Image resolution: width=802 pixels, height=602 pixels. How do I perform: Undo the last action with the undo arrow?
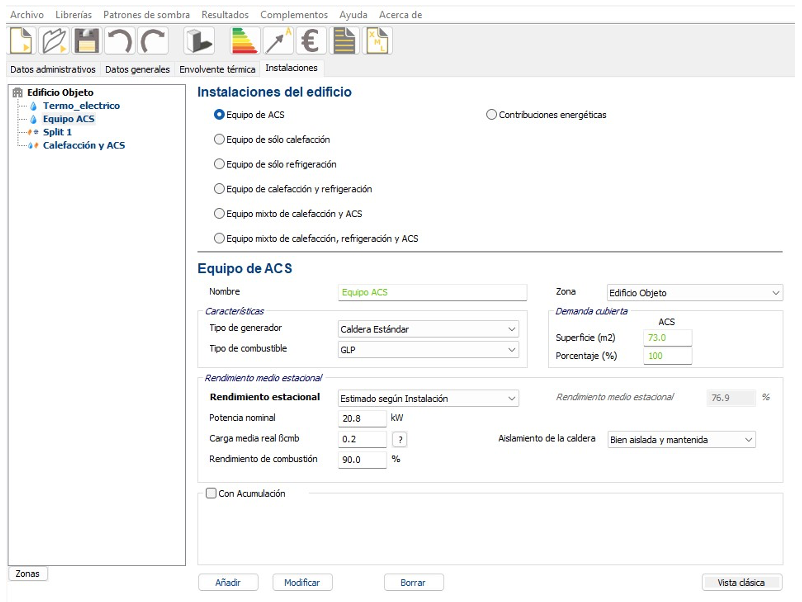[x=119, y=41]
